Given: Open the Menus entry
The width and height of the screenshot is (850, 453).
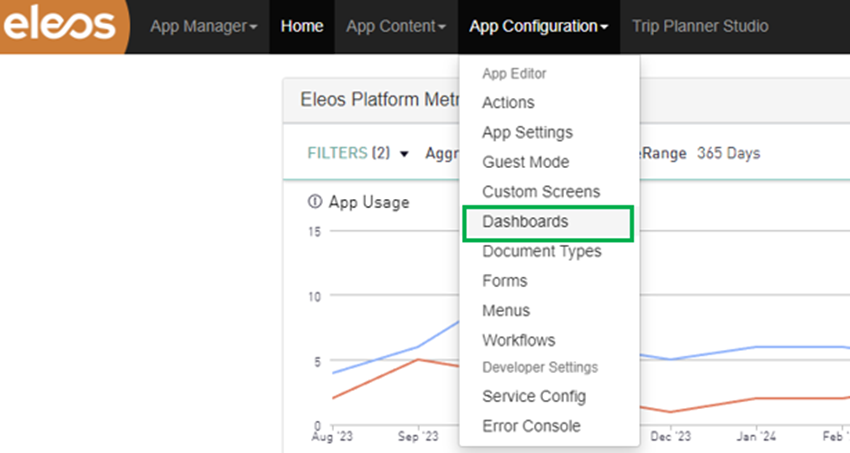Looking at the screenshot, I should click(x=506, y=311).
